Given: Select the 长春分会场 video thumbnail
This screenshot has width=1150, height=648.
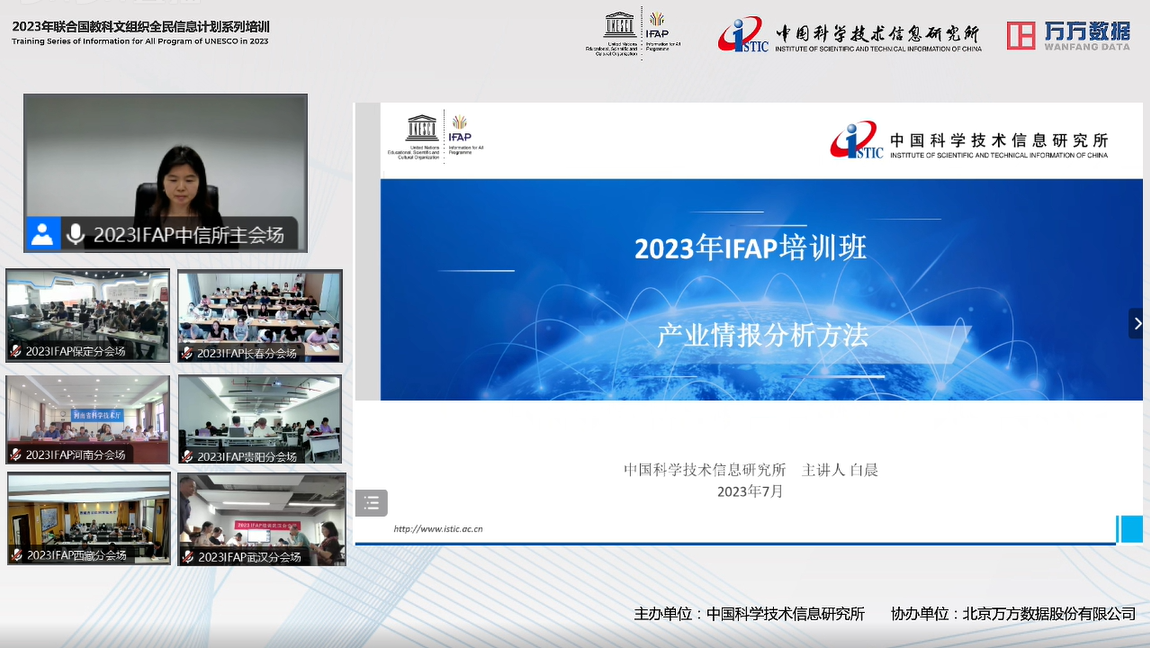Looking at the screenshot, I should pyautogui.click(x=260, y=316).
